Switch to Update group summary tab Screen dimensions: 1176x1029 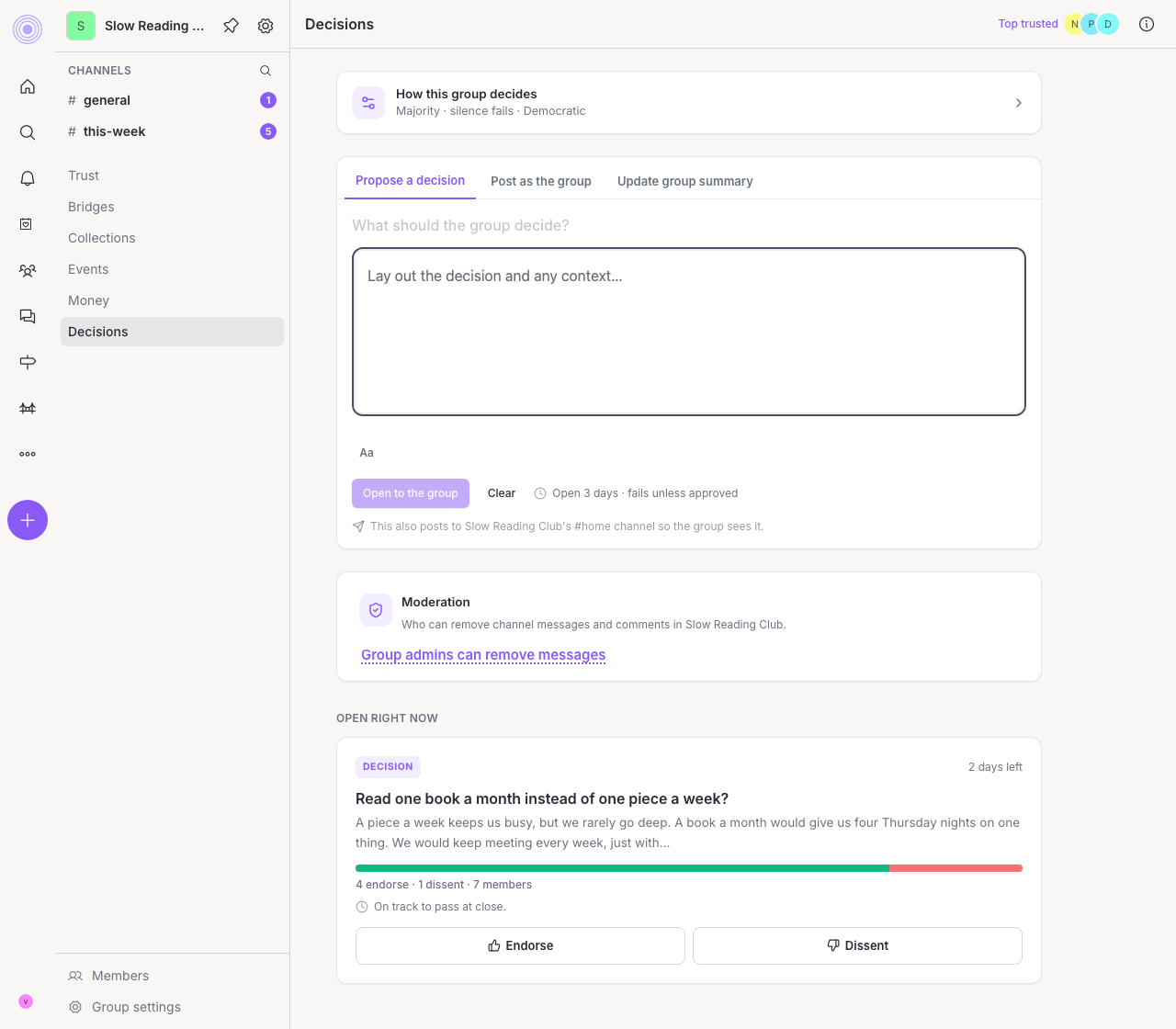[x=685, y=181]
